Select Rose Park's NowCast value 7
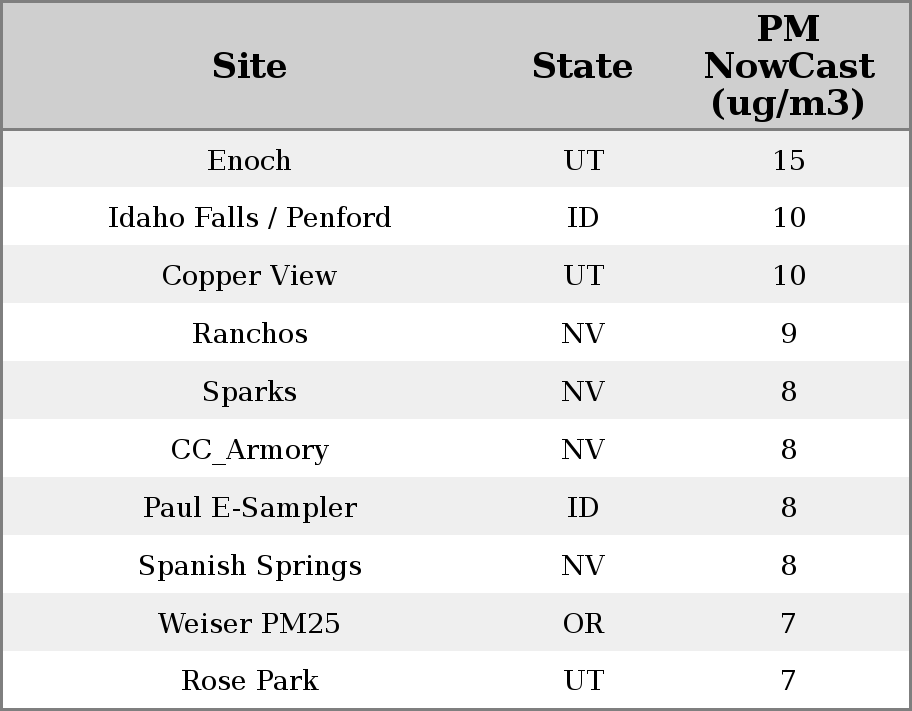Image resolution: width=912 pixels, height=711 pixels. [788, 681]
